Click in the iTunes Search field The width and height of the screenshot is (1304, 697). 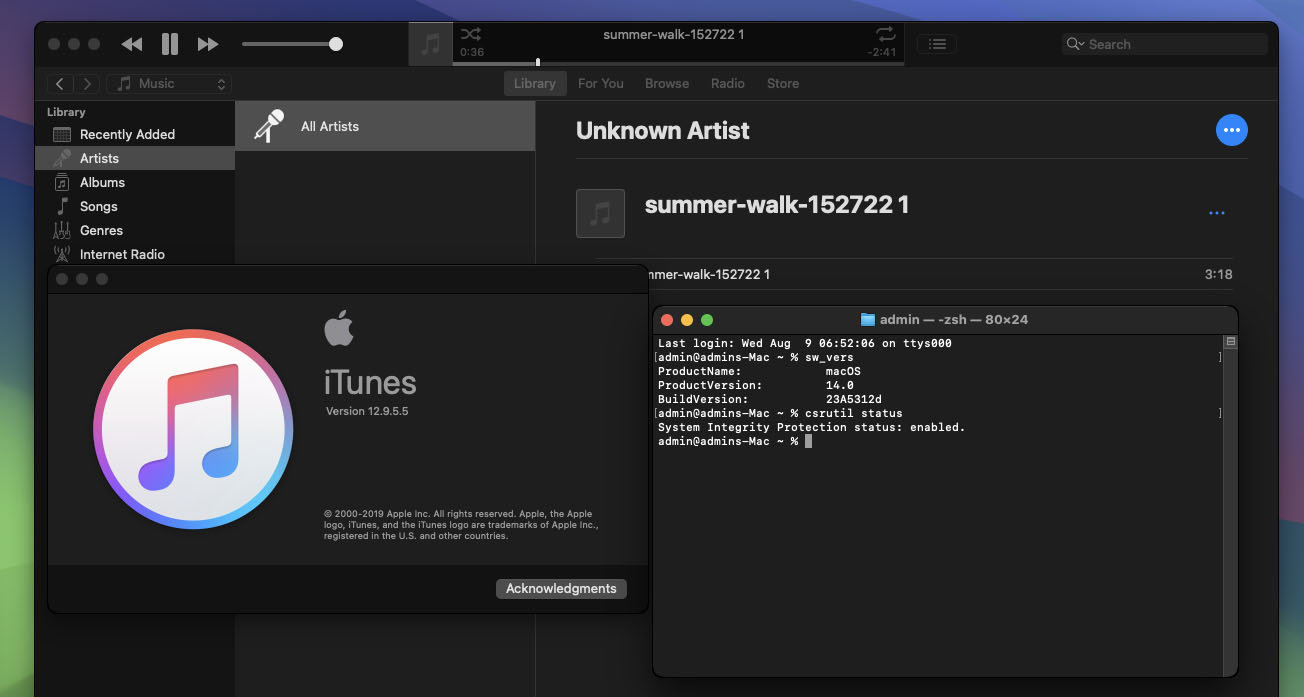pos(1165,44)
